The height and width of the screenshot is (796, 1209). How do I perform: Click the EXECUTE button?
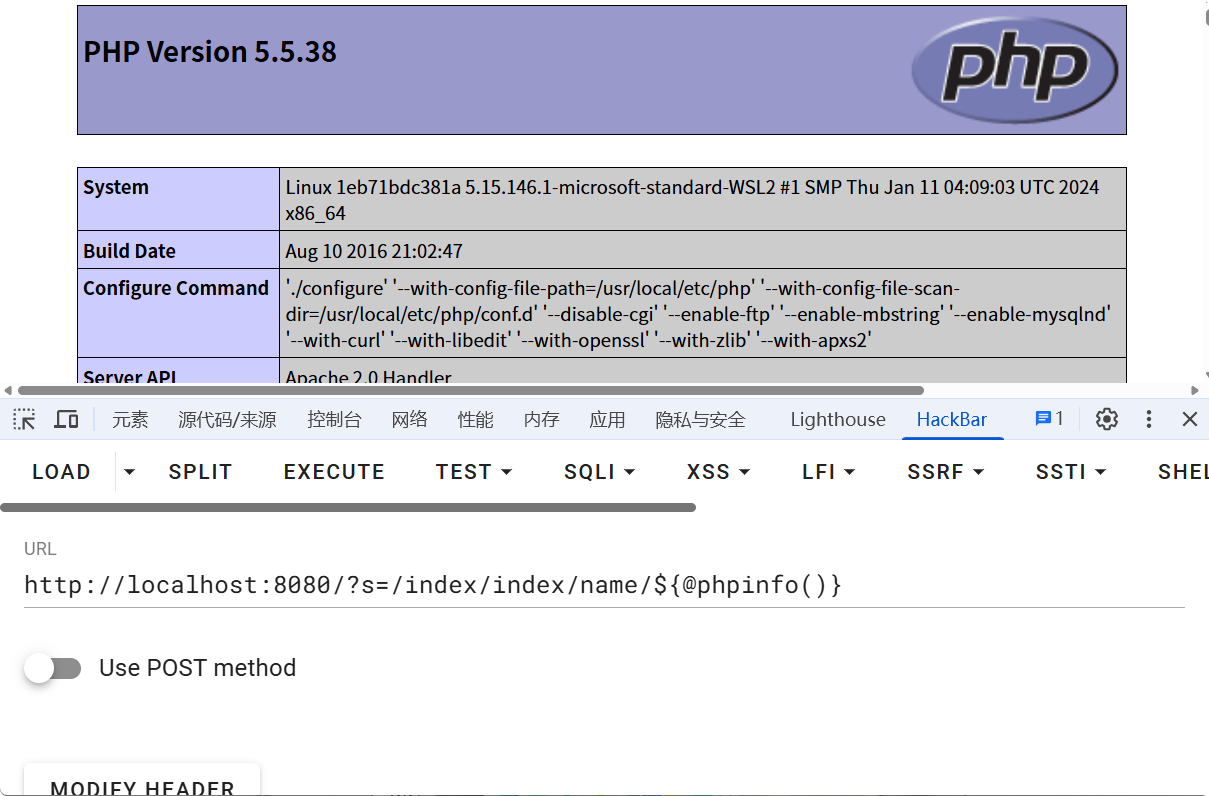coord(334,472)
